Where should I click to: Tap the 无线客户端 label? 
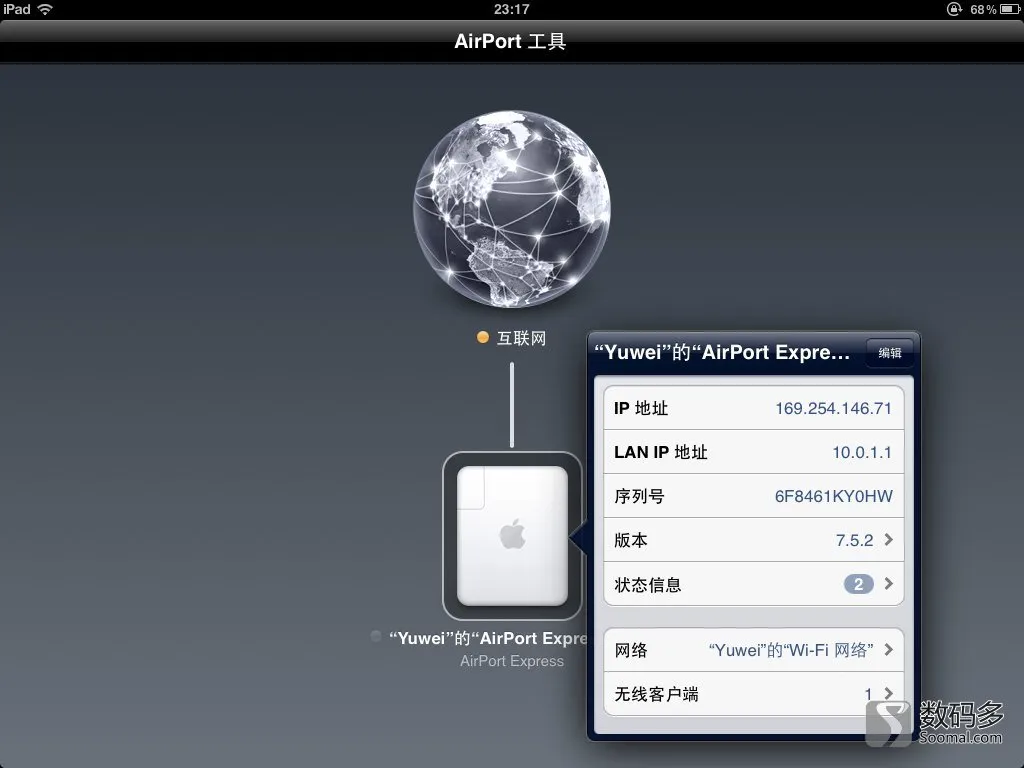(656, 694)
